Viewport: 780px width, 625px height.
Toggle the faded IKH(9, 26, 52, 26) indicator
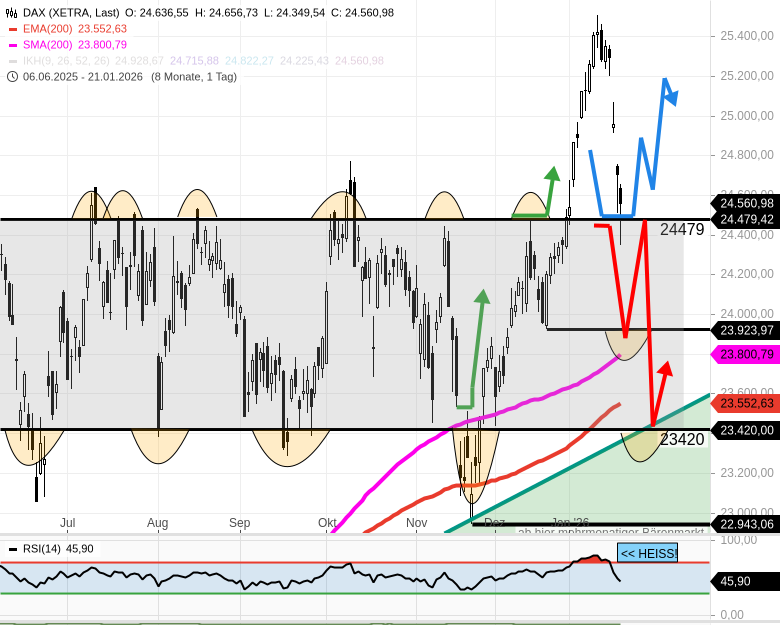click(65, 61)
